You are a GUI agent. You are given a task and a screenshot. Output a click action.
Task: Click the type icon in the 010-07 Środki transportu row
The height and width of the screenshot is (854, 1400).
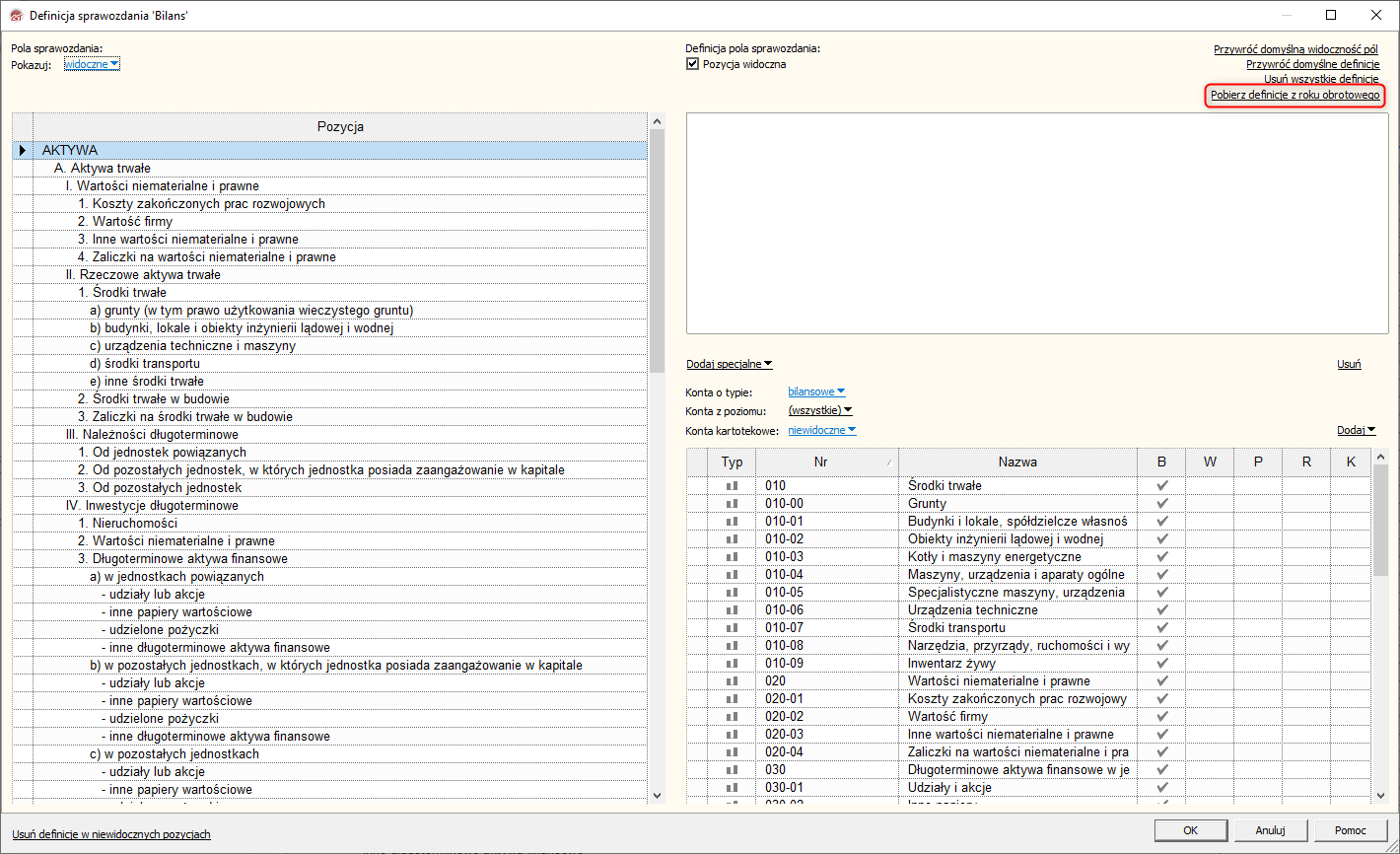click(x=732, y=628)
